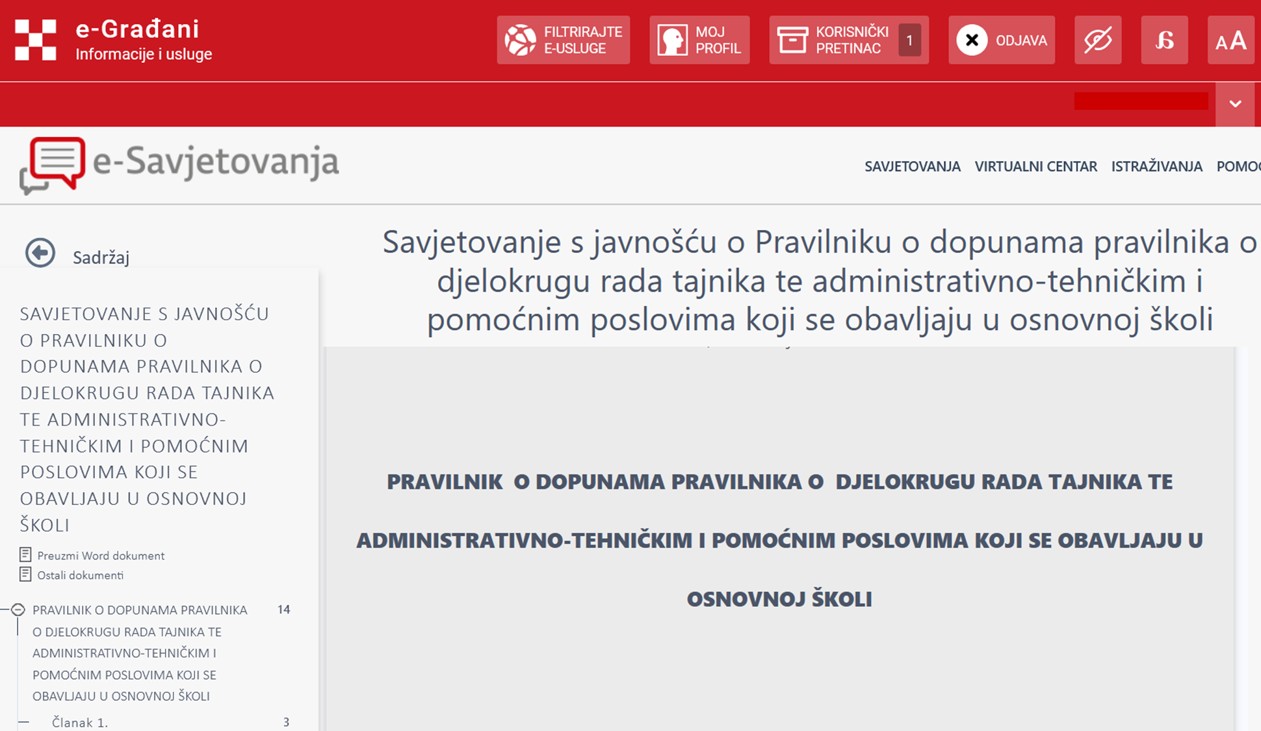The image size is (1261, 731).
Task: Open the Virtualni centar menu
Action: tap(1036, 167)
